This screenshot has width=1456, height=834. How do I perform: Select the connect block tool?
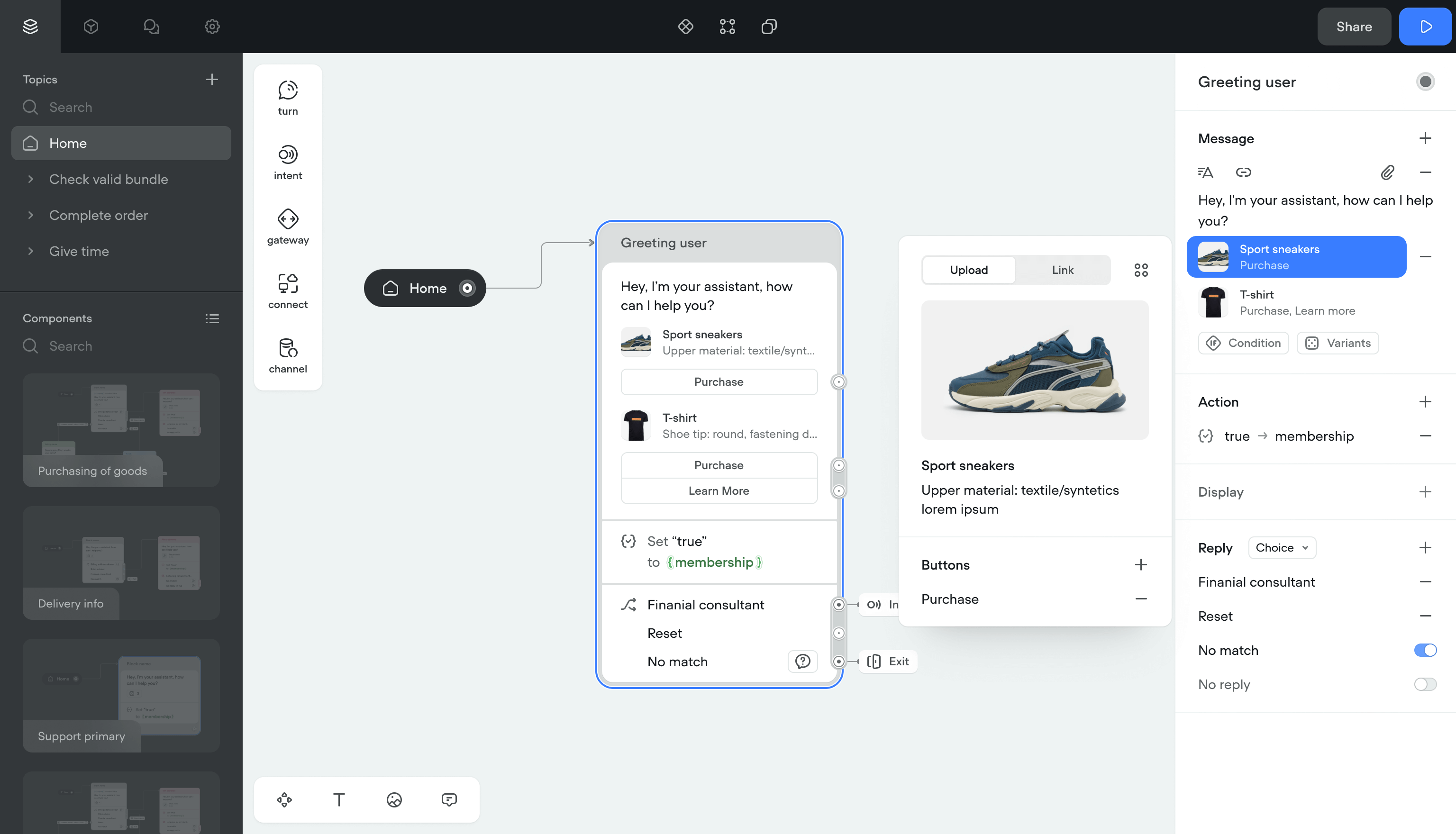(x=288, y=291)
